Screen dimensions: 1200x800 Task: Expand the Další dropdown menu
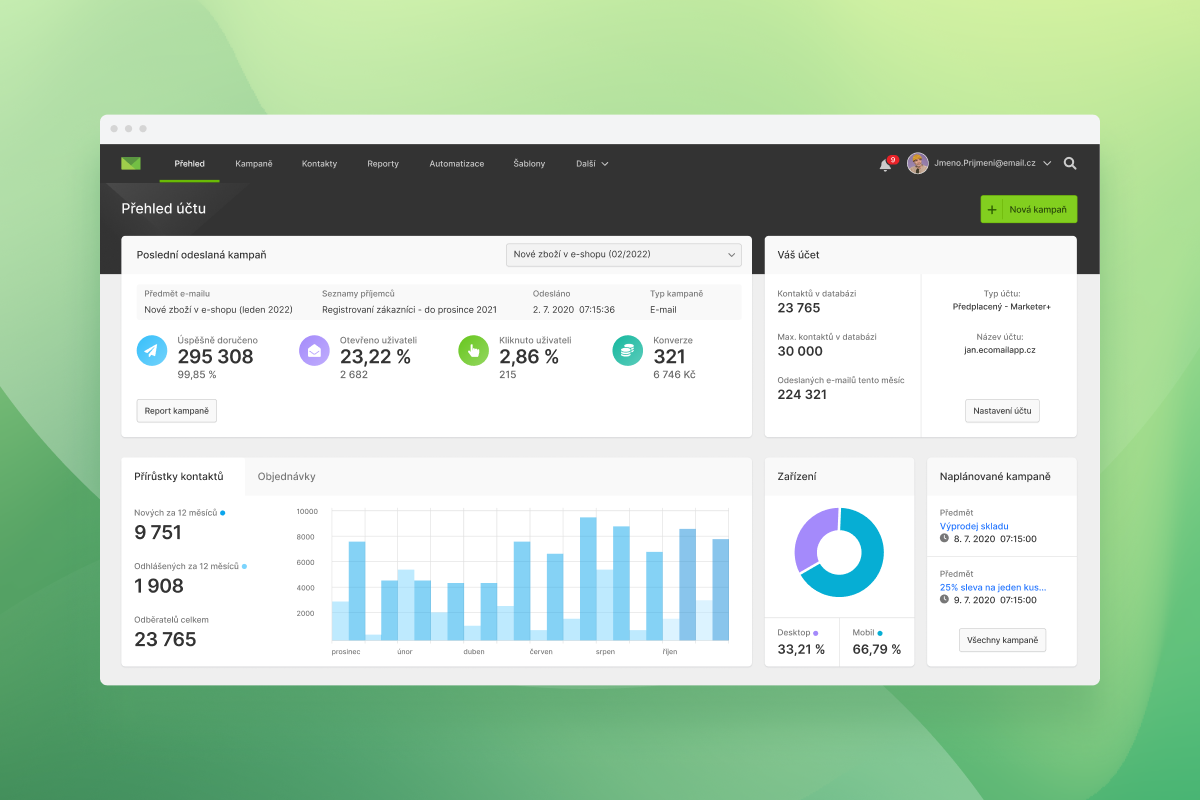tap(592, 163)
